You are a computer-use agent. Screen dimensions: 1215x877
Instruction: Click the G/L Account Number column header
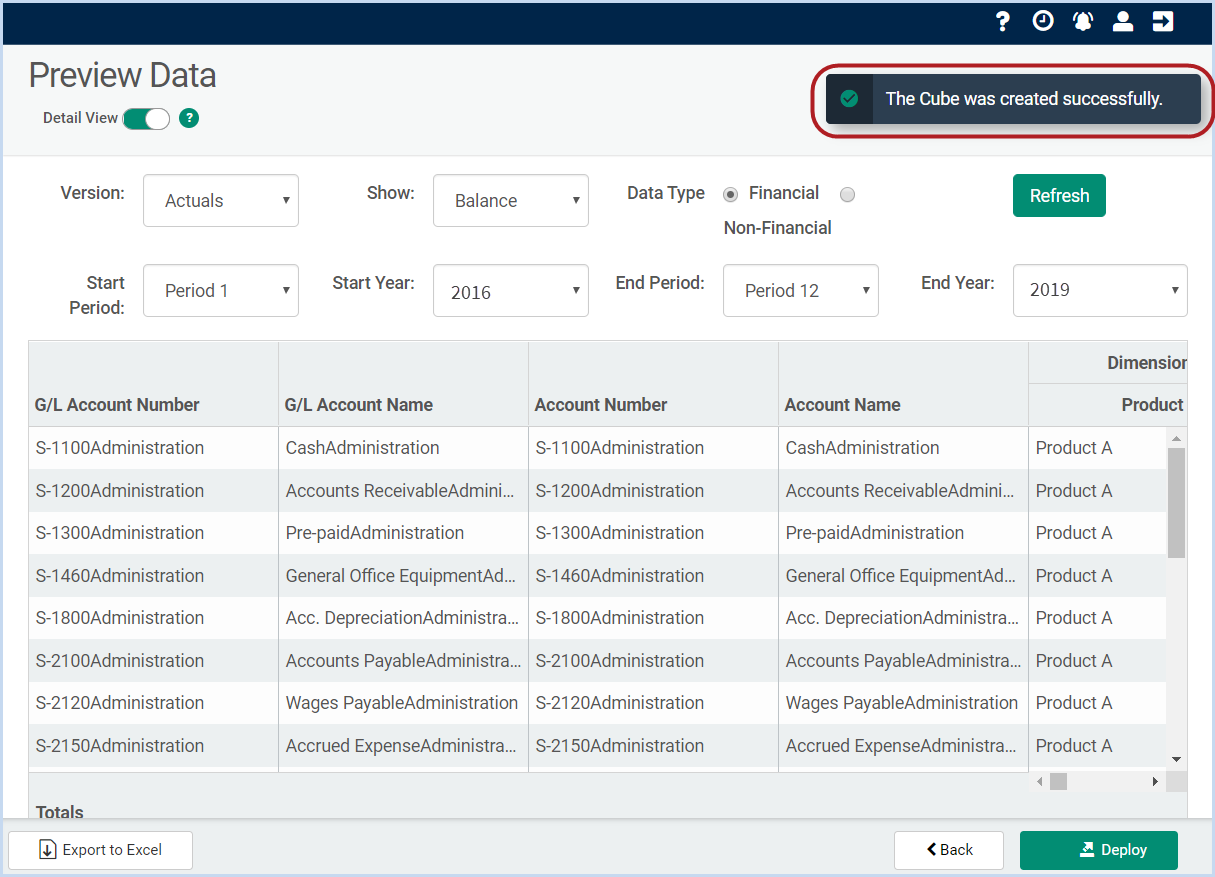coord(153,384)
